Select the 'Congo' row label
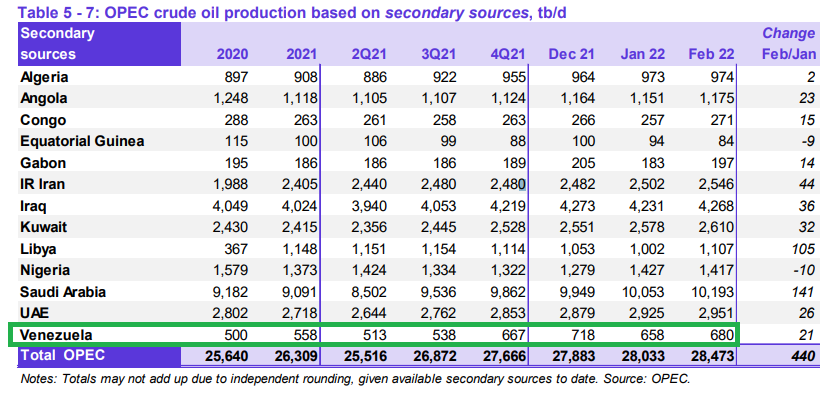Image resolution: width=836 pixels, height=399 pixels. tap(43, 120)
